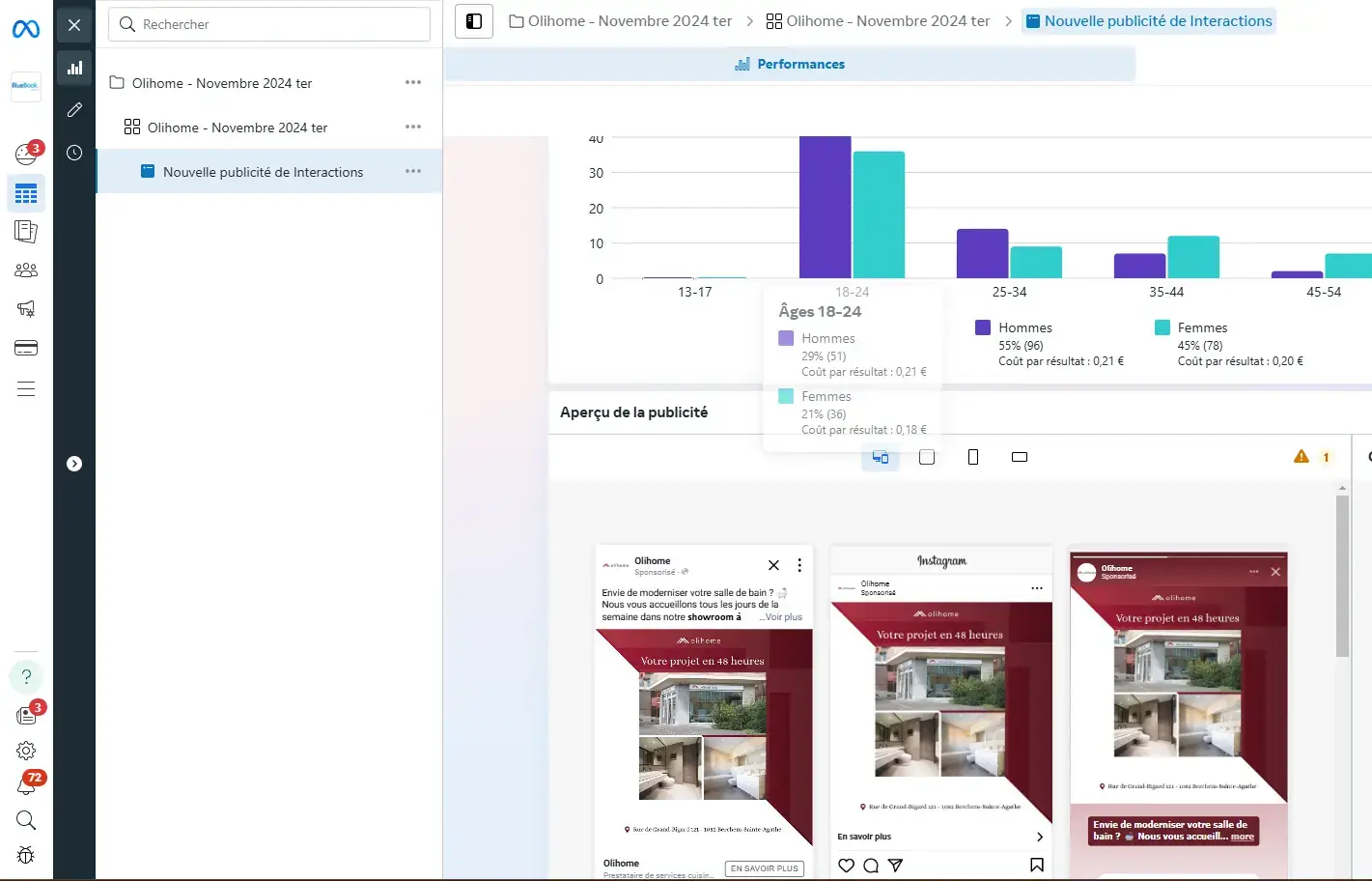This screenshot has width=1372, height=881.
Task: Open the Meta logo home
Action: (x=26, y=30)
